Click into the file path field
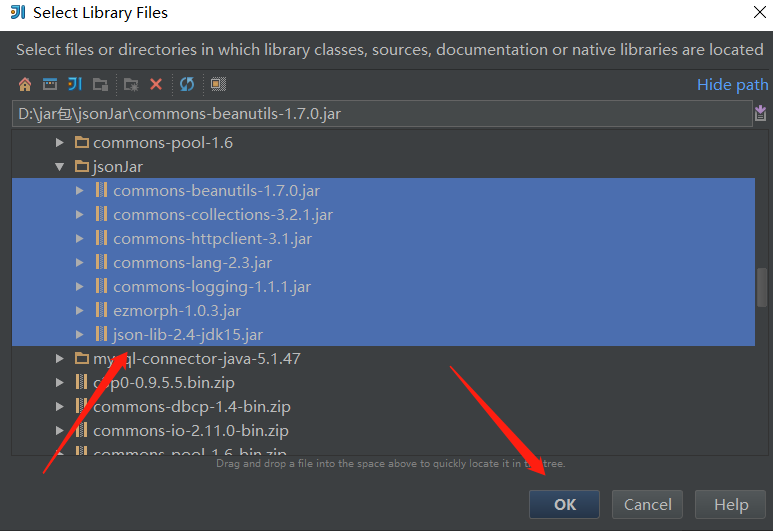 coord(380,114)
